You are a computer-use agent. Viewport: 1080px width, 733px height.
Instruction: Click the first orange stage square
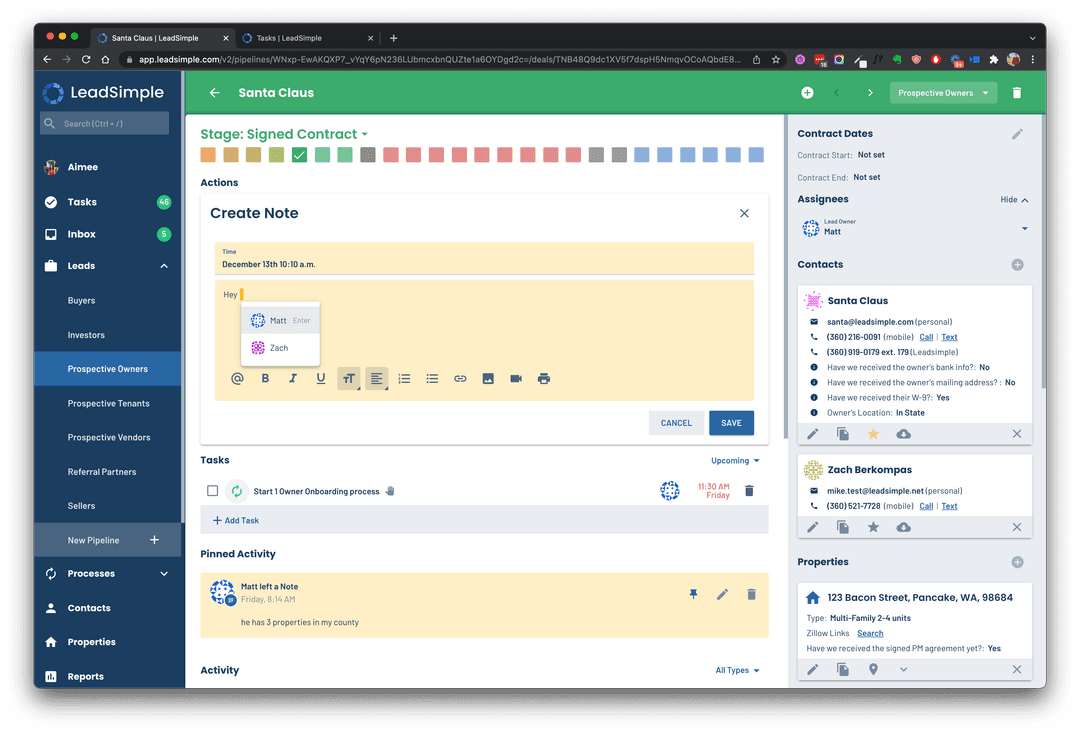point(208,155)
